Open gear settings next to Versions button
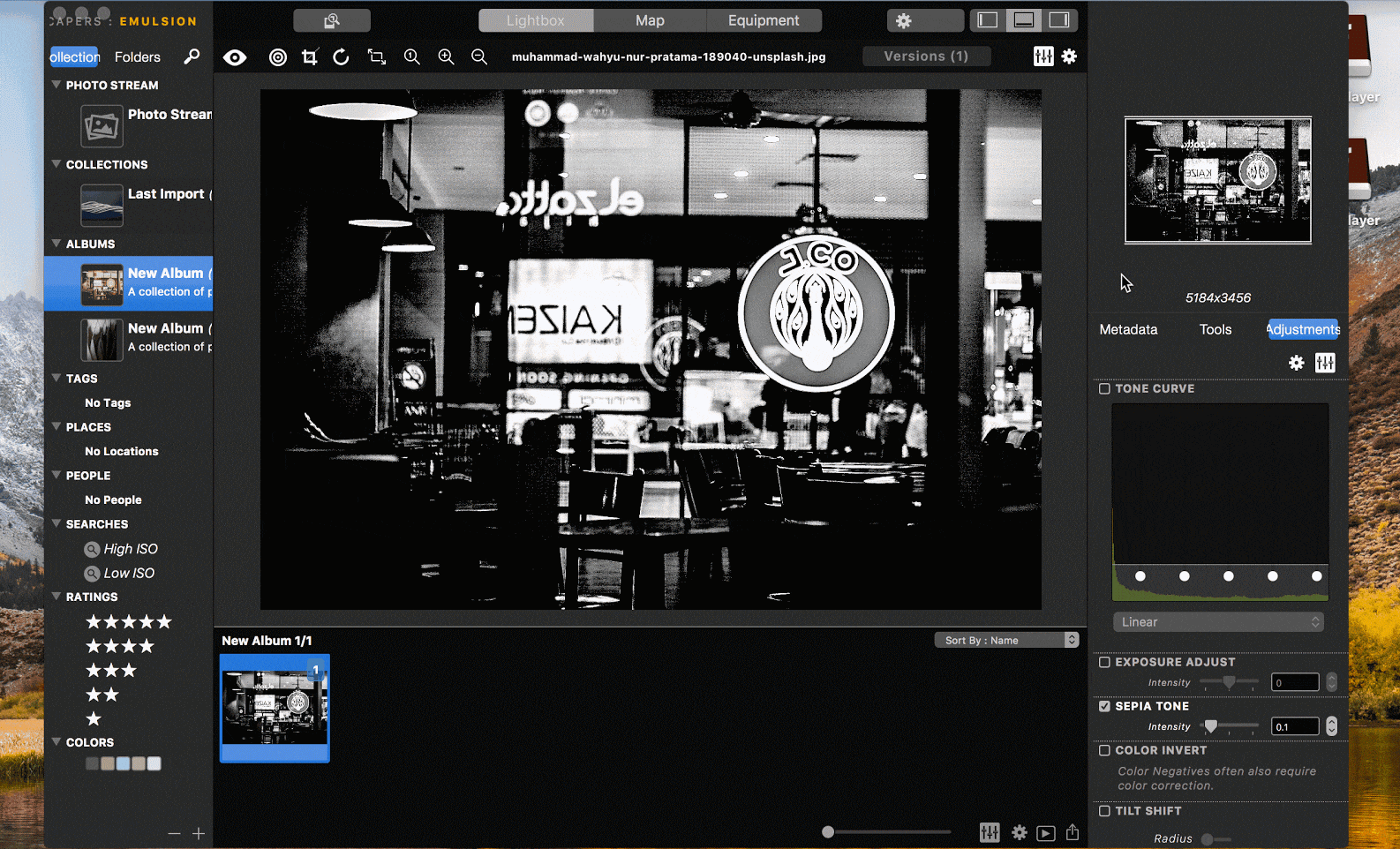 click(x=1069, y=56)
